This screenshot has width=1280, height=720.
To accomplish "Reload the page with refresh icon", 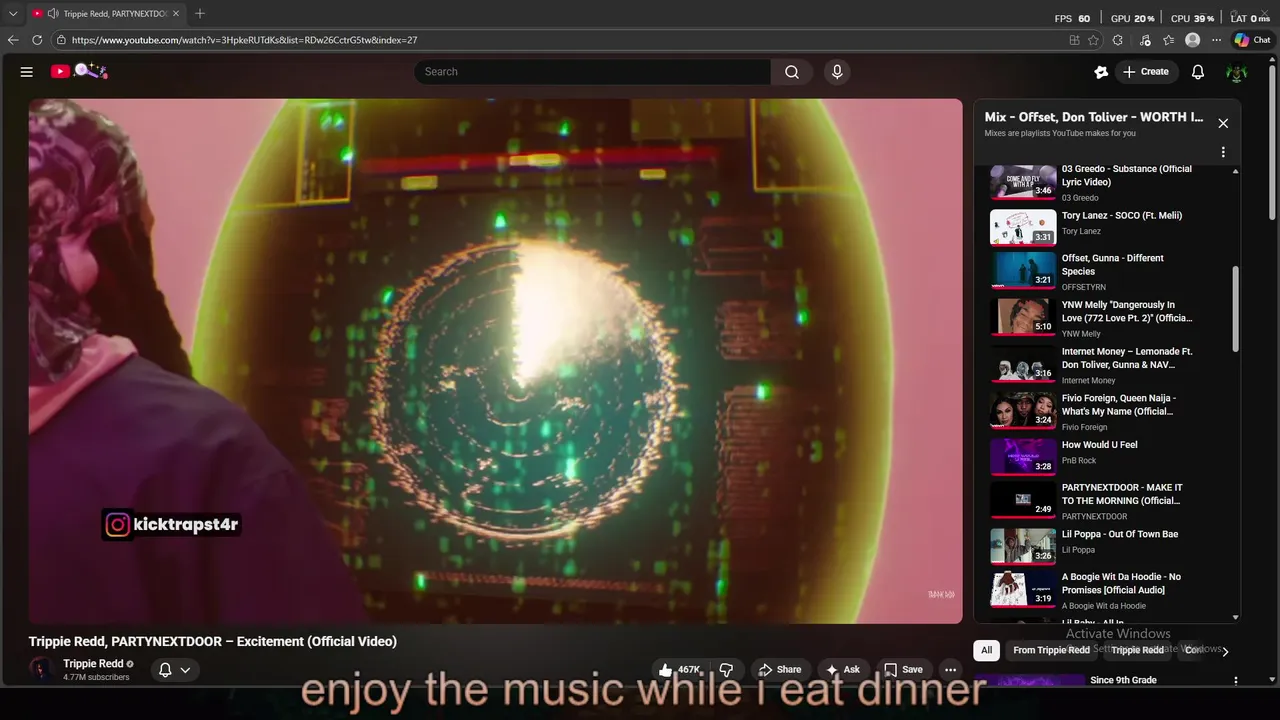I will pyautogui.click(x=37, y=40).
